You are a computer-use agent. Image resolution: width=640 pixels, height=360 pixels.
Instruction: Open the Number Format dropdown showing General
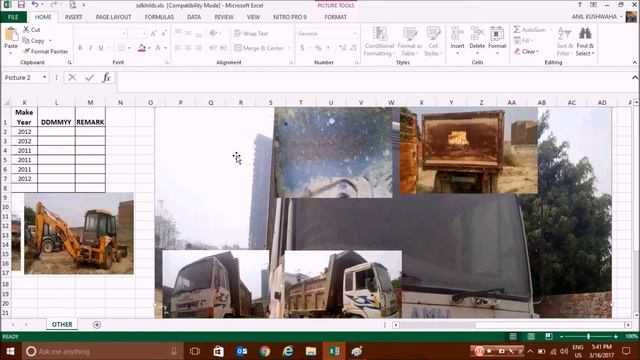click(327, 33)
